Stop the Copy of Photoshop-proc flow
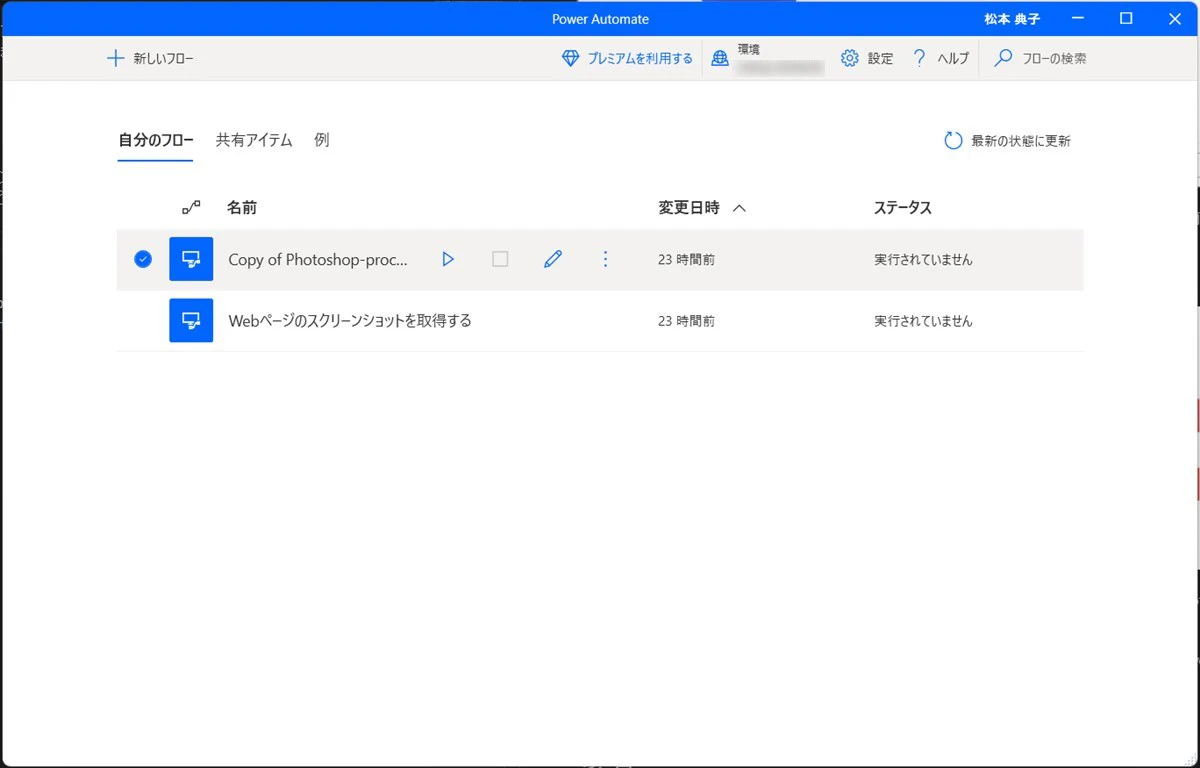The height and width of the screenshot is (768, 1200). click(x=500, y=259)
